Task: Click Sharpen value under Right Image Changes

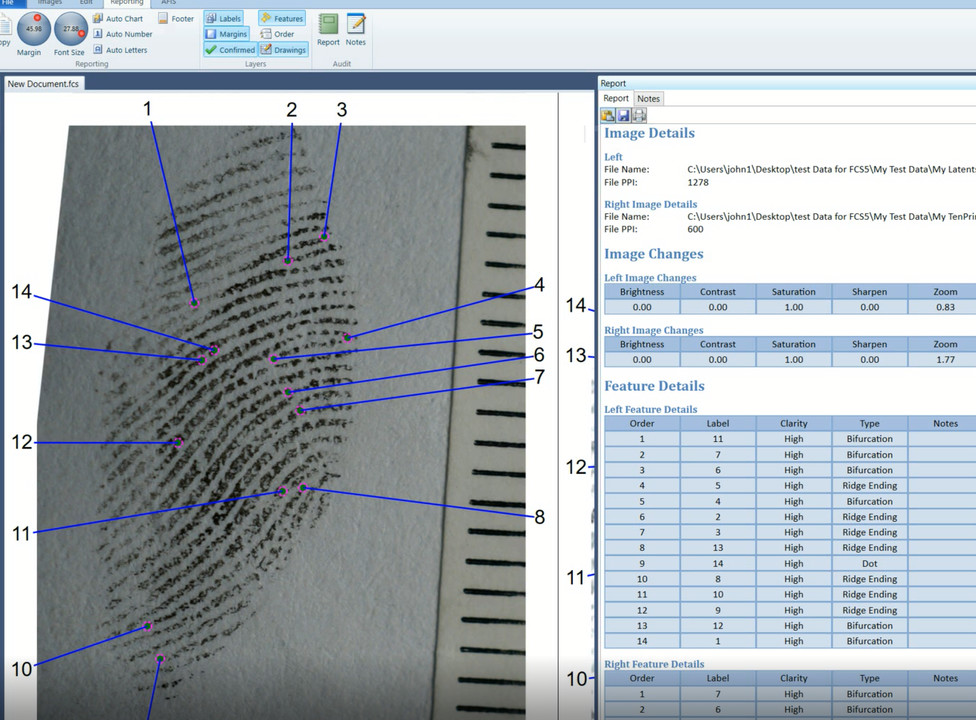Action: click(x=870, y=360)
